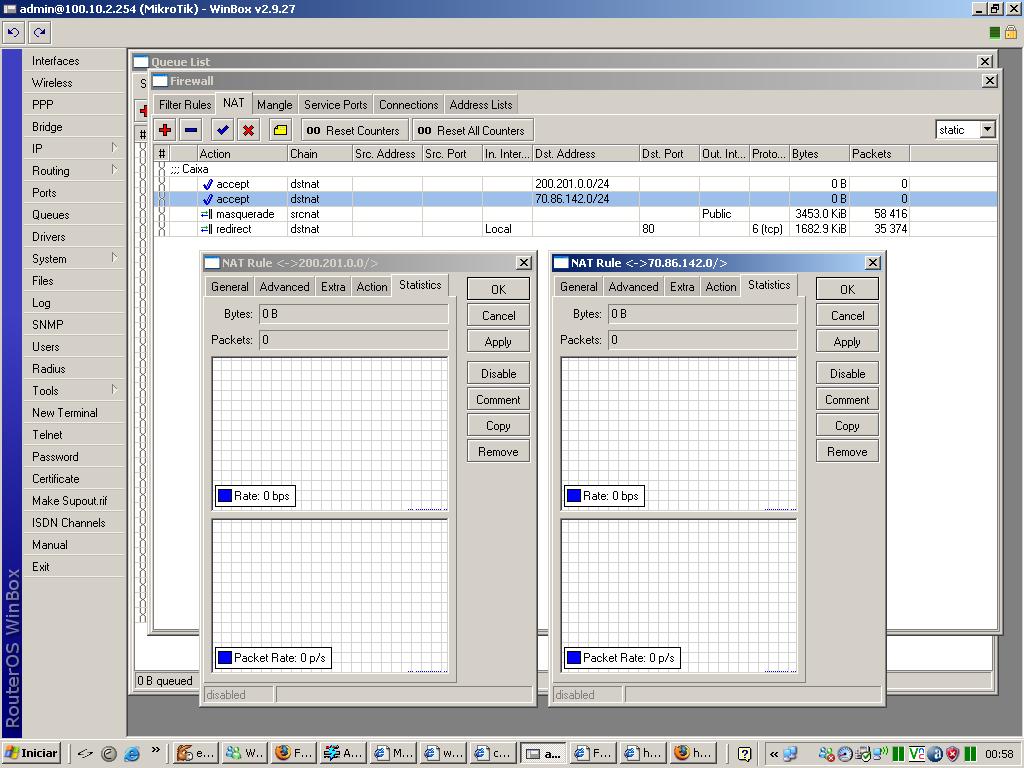Click the minus remove rule icon
The width and height of the screenshot is (1024, 768).
pyautogui.click(x=191, y=130)
